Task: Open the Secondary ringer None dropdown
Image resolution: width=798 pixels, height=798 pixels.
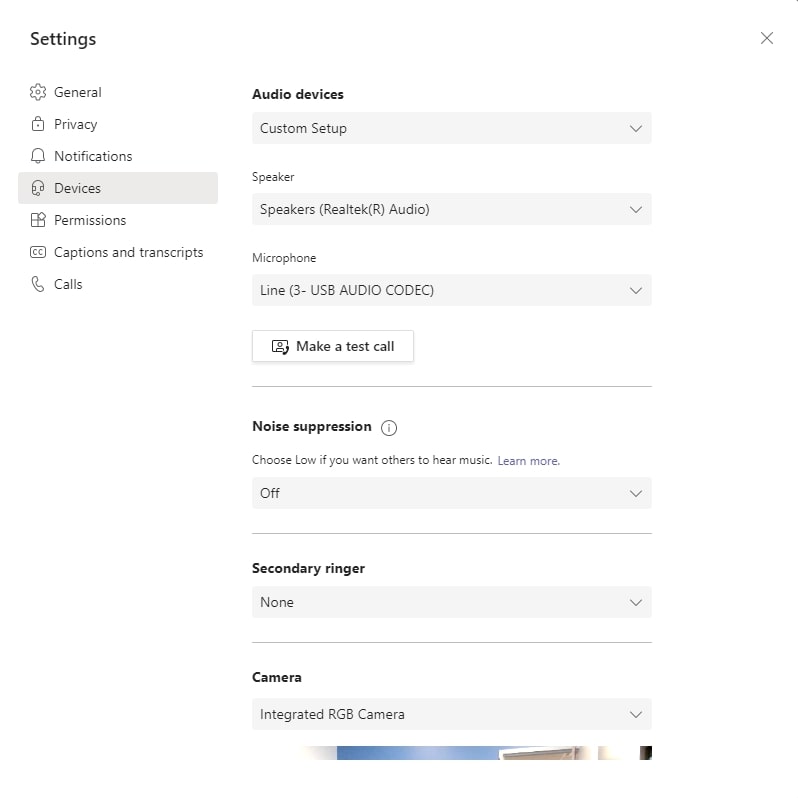Action: [x=451, y=602]
